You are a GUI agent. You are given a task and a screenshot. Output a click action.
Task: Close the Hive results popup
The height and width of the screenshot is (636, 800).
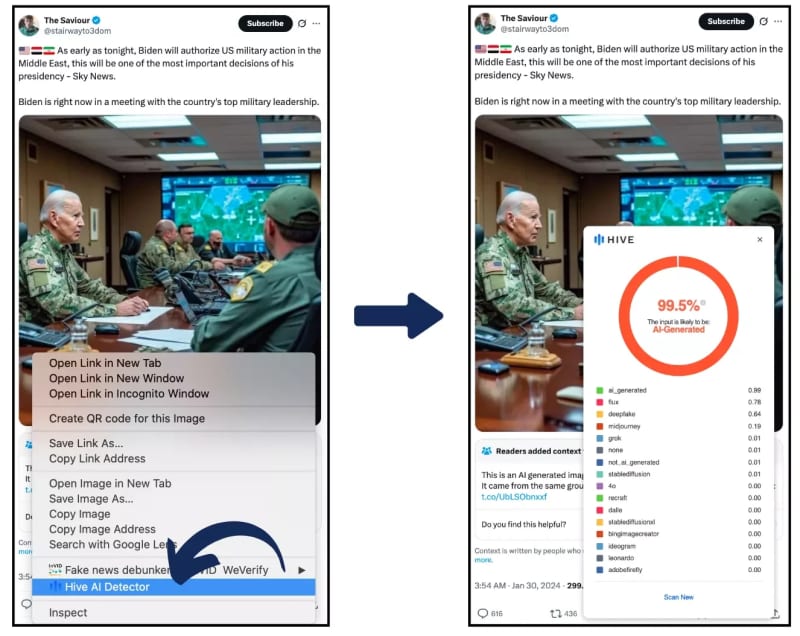click(x=760, y=239)
